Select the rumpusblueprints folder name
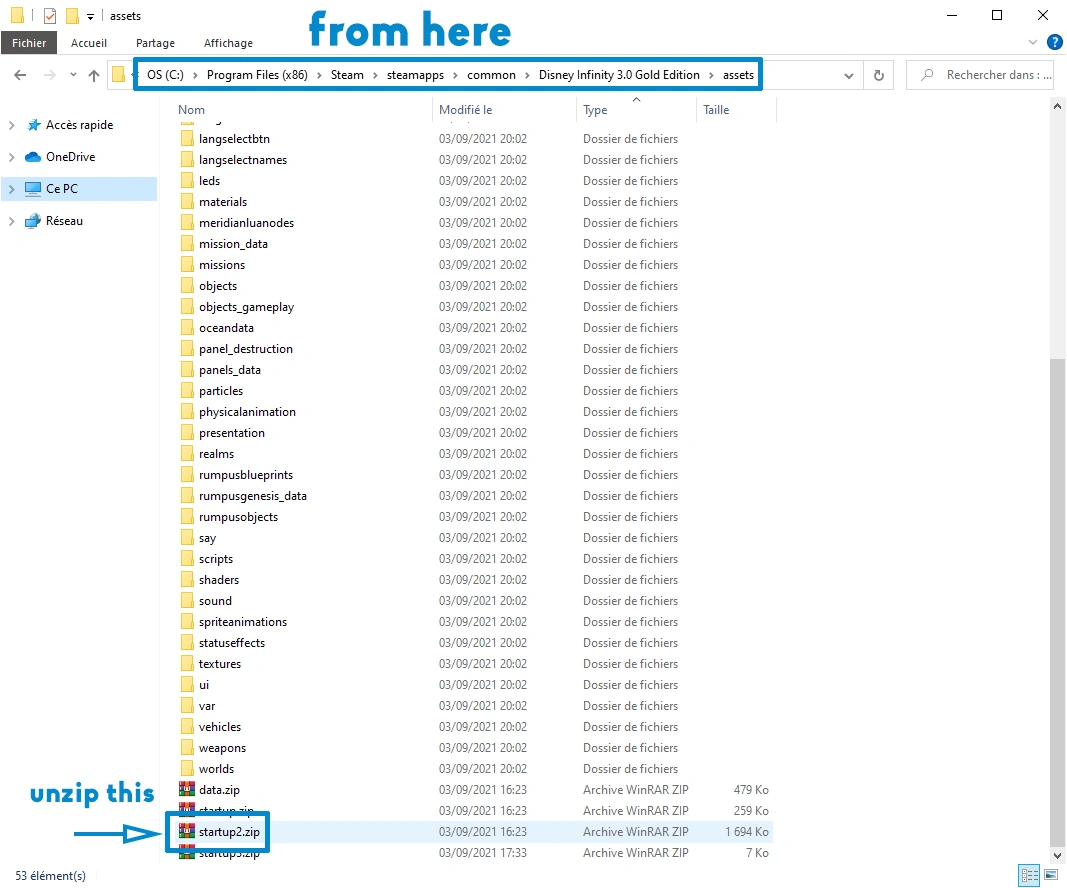 click(x=246, y=475)
